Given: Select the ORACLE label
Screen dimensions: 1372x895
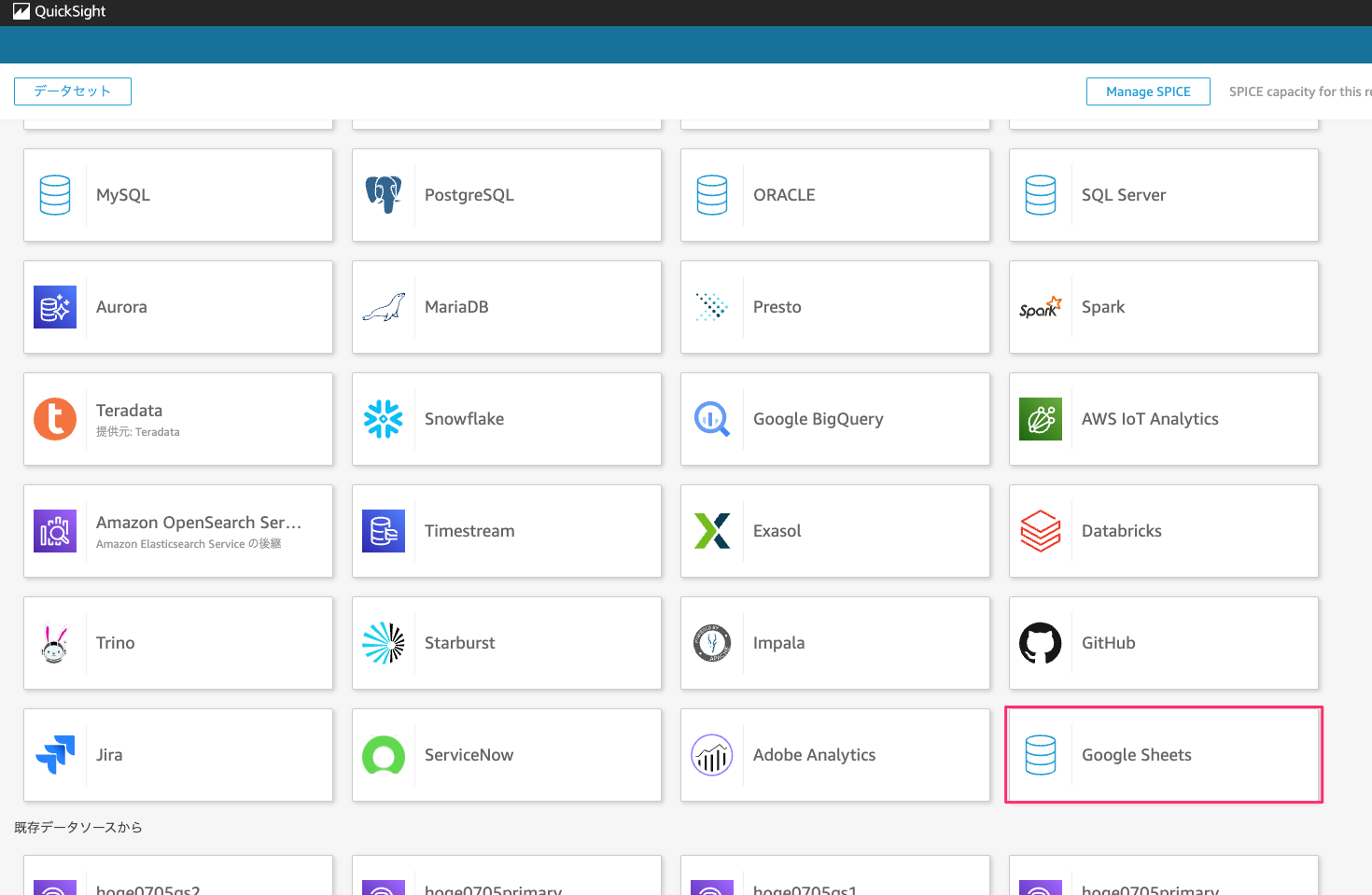Looking at the screenshot, I should (784, 195).
